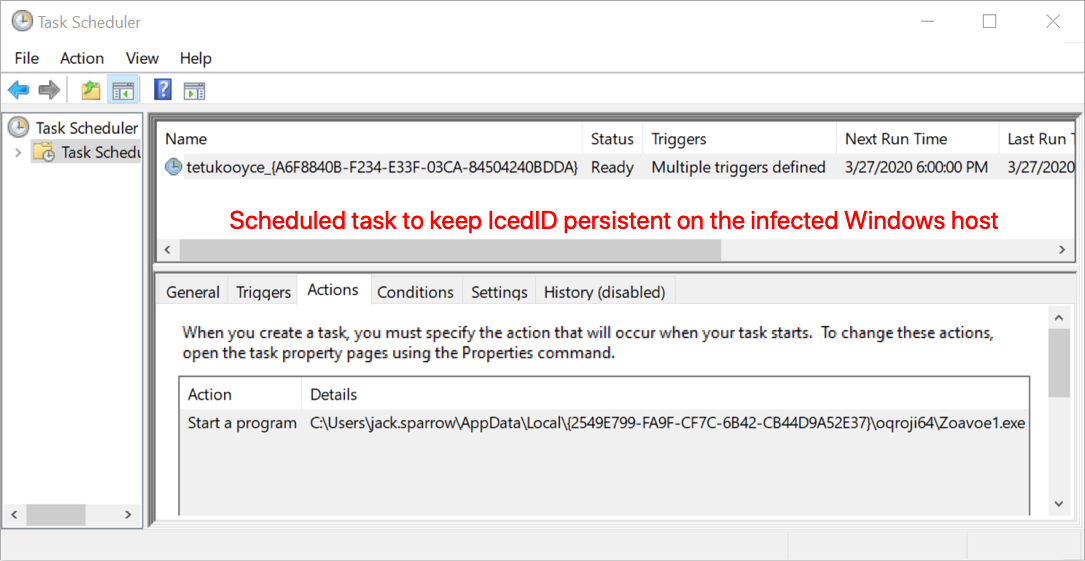Open Help via blue question mark icon

coord(163,89)
